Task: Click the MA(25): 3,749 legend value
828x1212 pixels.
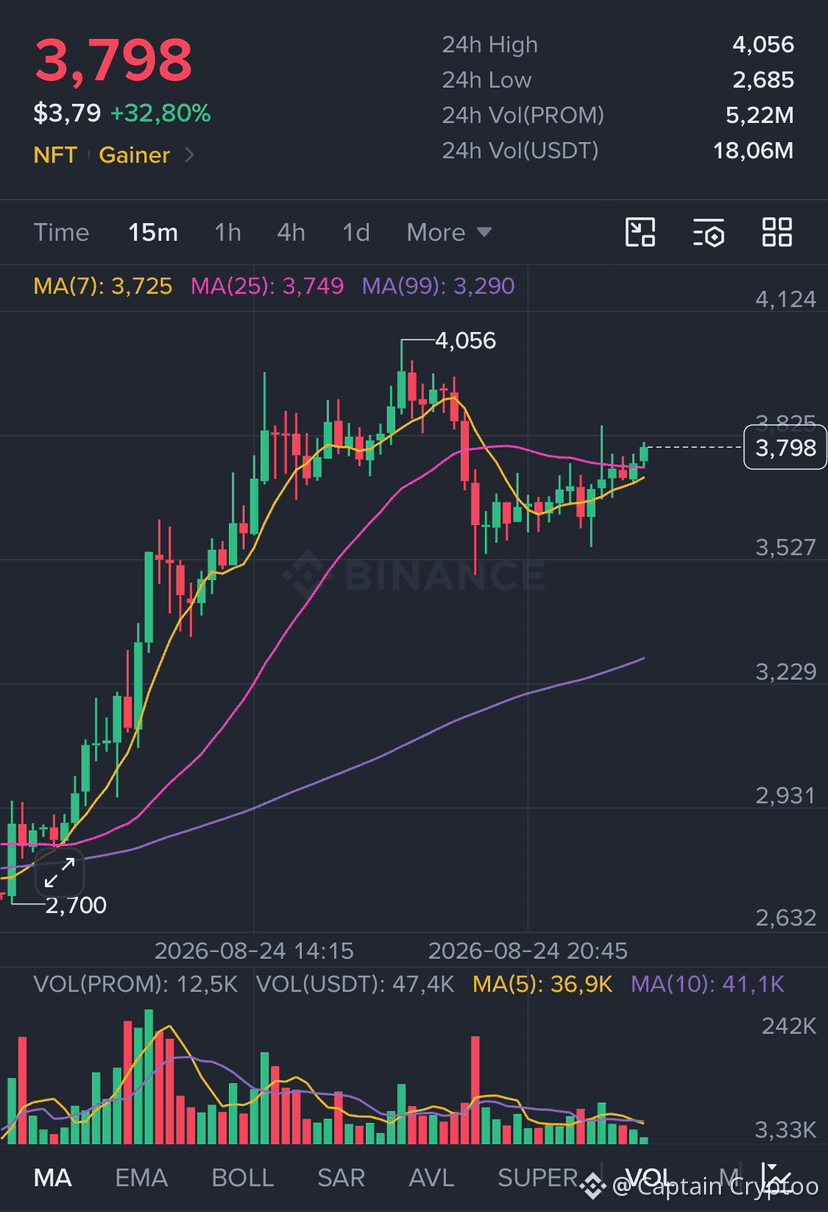Action: coord(267,286)
